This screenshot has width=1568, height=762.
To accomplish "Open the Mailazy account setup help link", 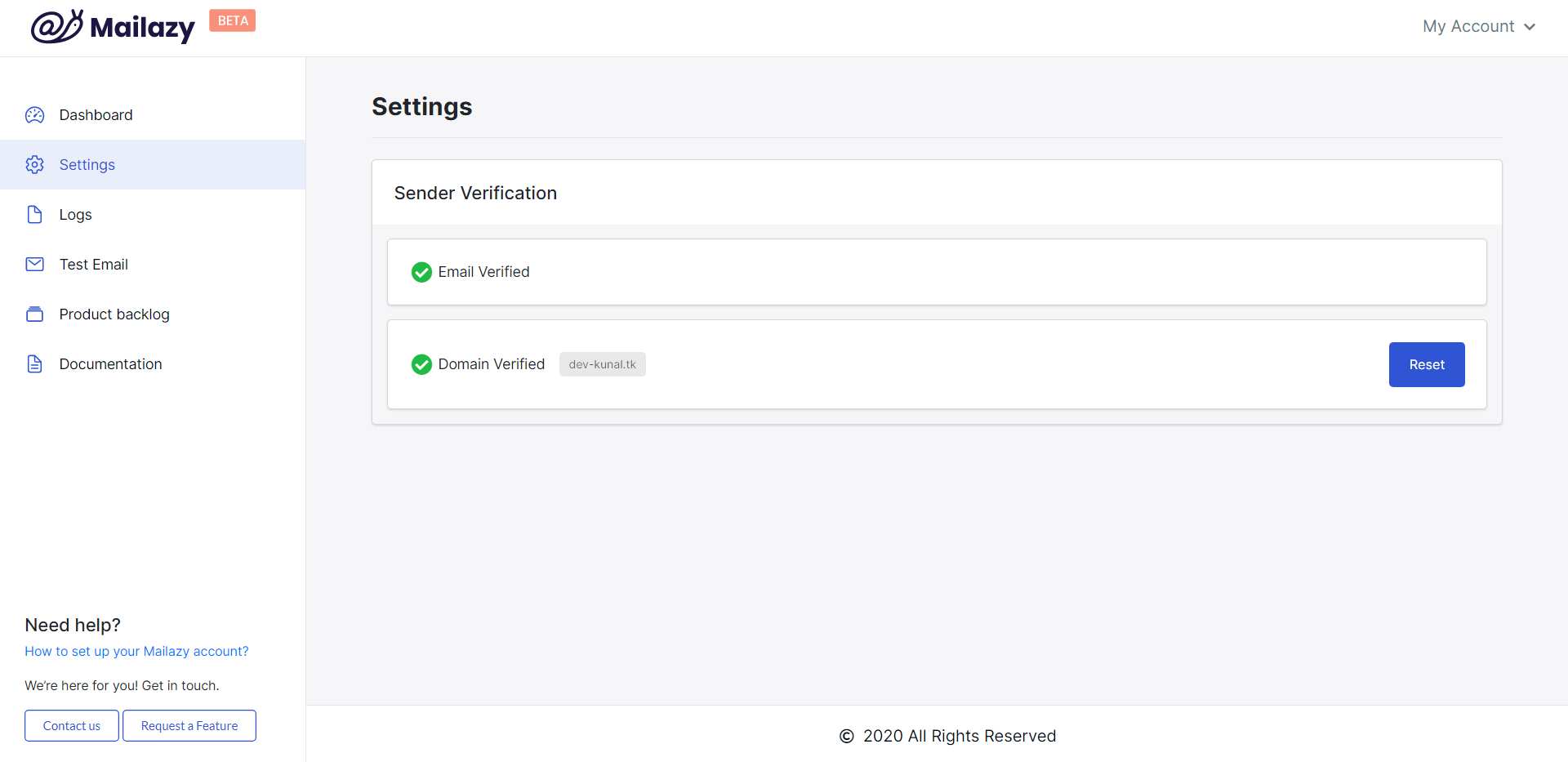I will (136, 651).
